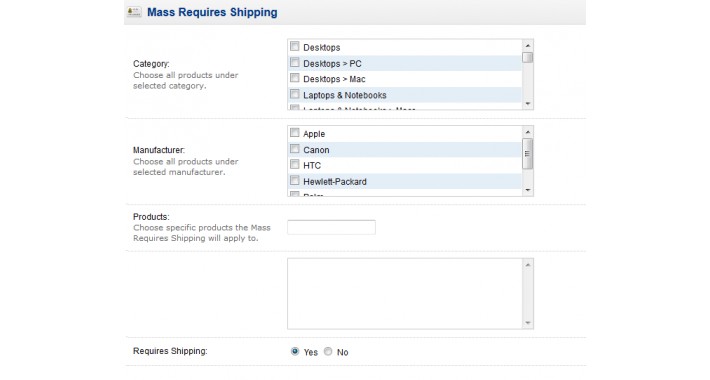Click the Apple label text

tap(314, 134)
